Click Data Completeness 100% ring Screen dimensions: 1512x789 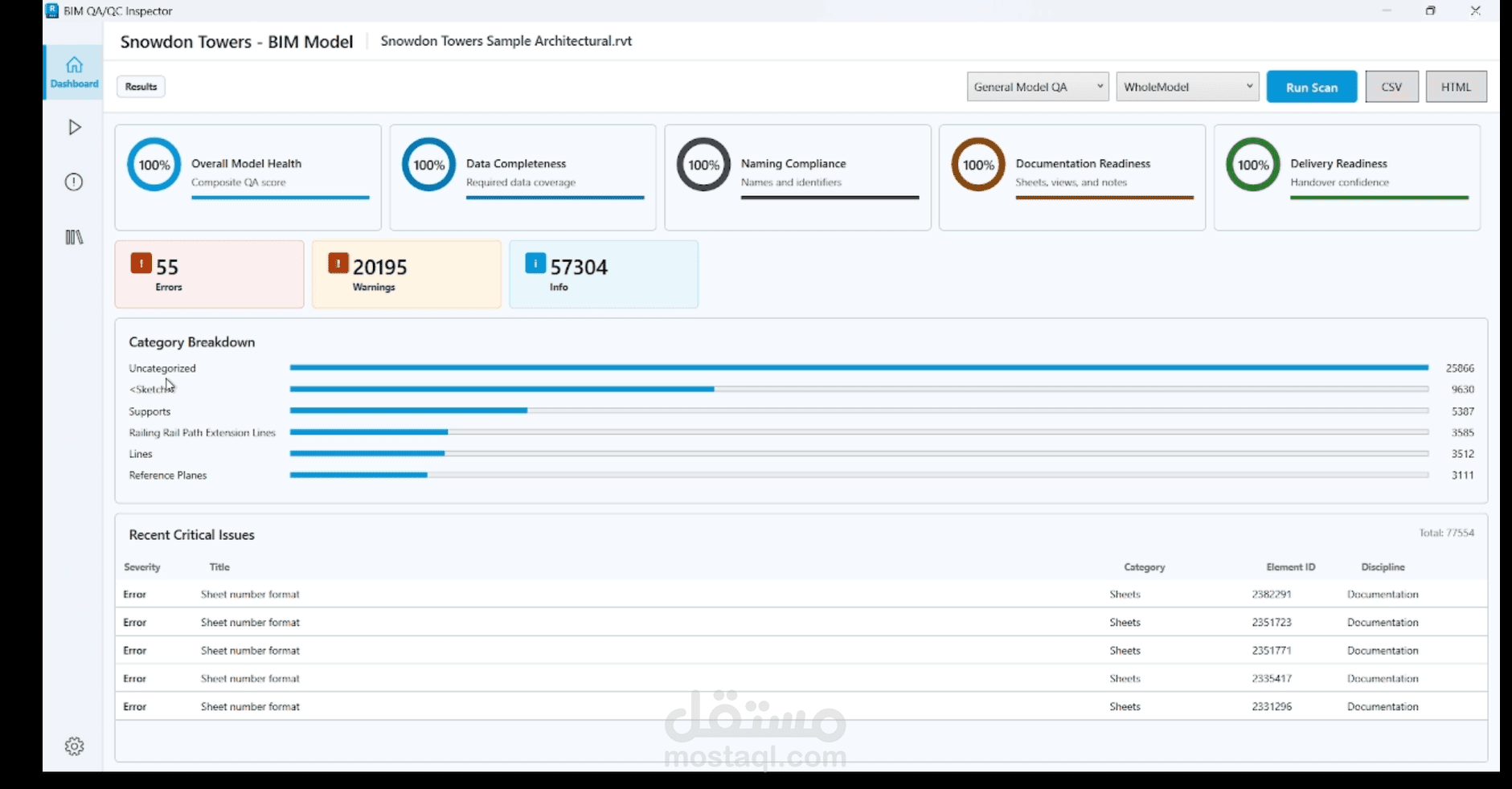(428, 165)
